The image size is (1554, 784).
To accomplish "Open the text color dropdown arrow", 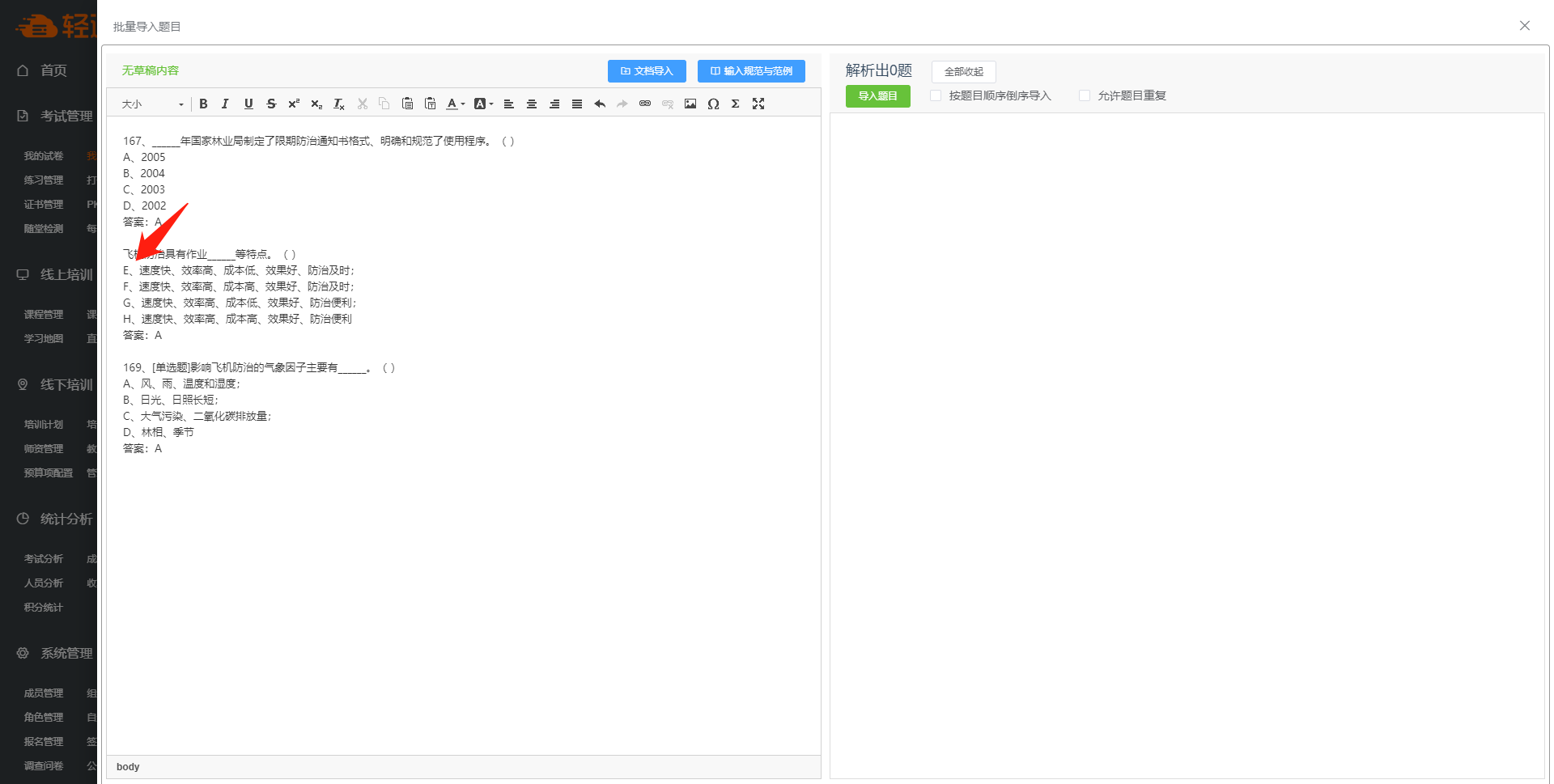I will pyautogui.click(x=463, y=104).
